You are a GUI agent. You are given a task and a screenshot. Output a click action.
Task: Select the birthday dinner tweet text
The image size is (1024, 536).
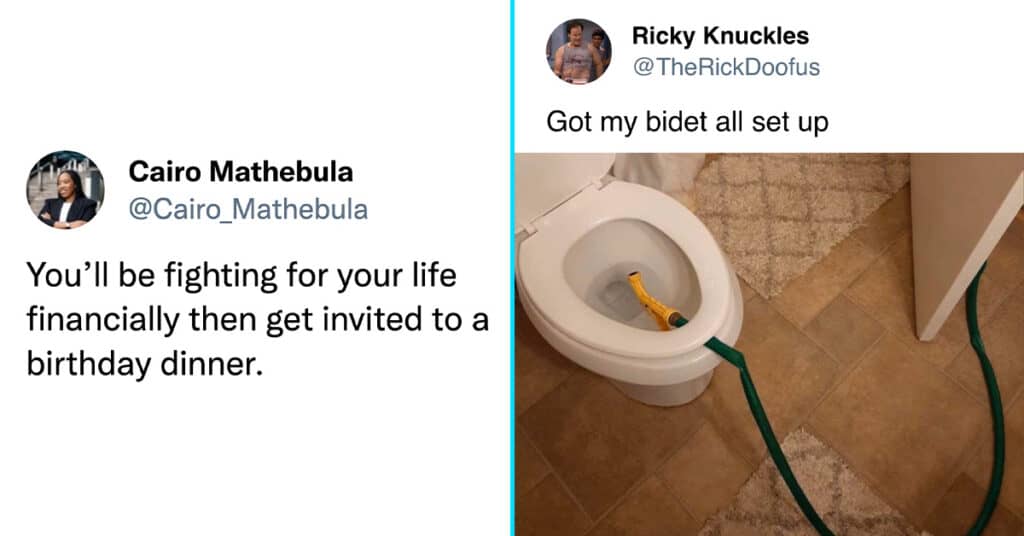pos(257,319)
